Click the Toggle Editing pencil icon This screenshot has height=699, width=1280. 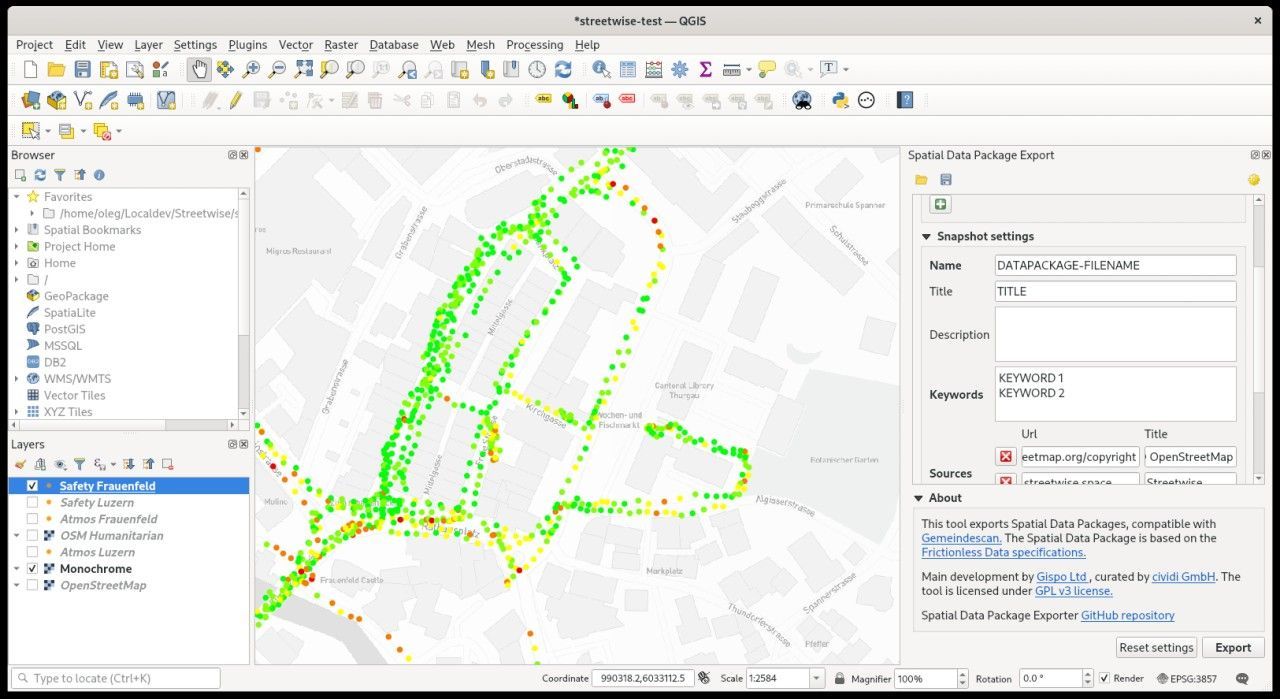[x=235, y=100]
